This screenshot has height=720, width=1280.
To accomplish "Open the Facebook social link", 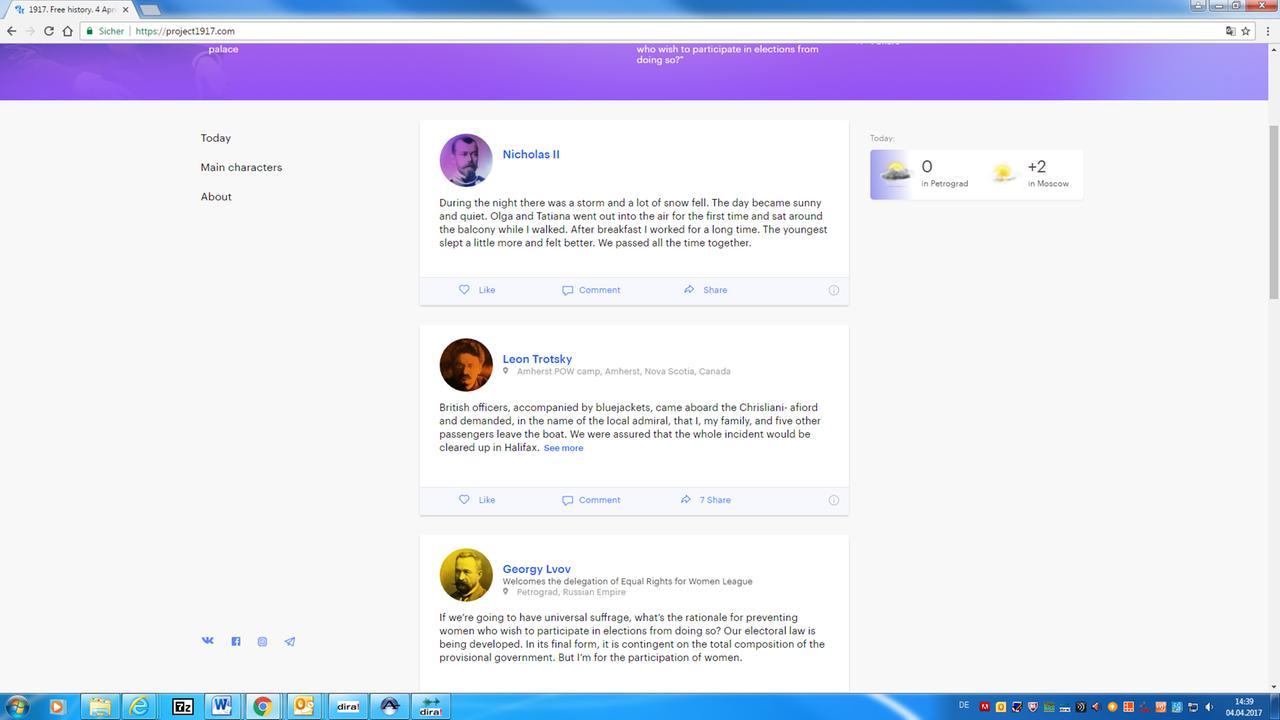I will click(x=236, y=642).
